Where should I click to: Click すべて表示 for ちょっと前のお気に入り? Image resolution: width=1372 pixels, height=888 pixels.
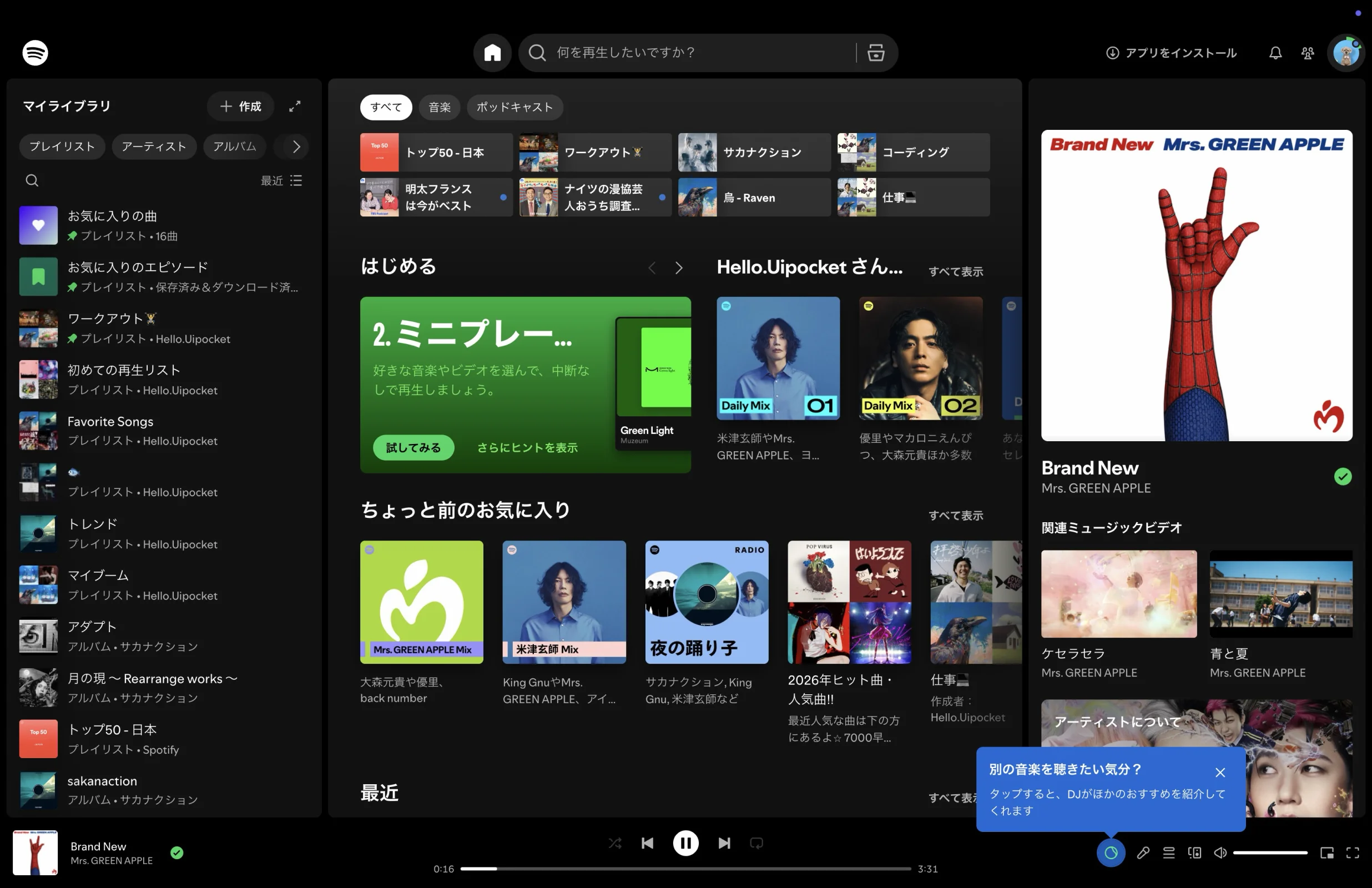(955, 516)
